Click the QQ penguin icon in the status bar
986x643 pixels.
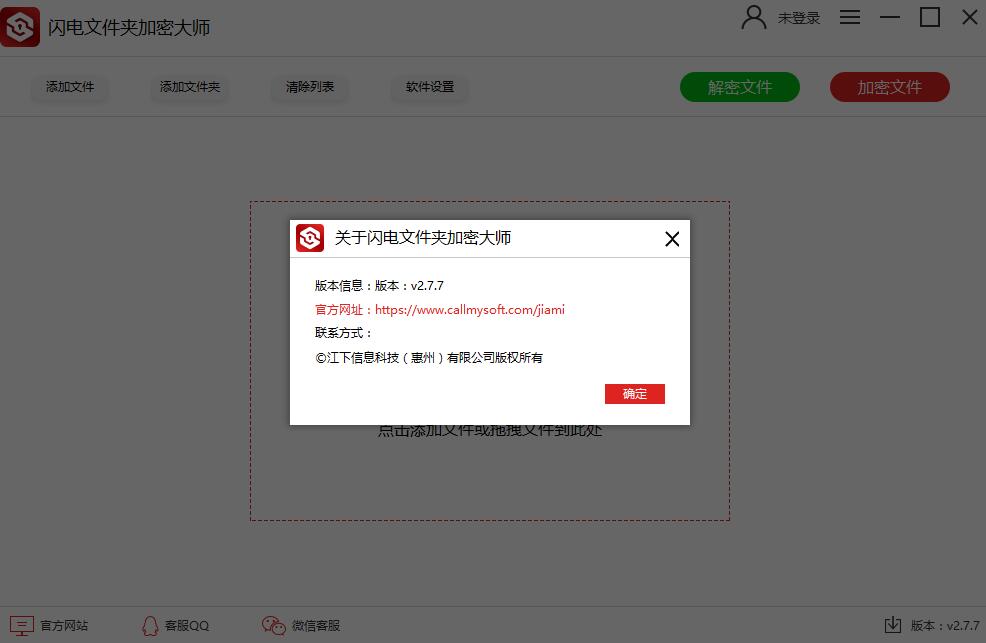[x=148, y=625]
